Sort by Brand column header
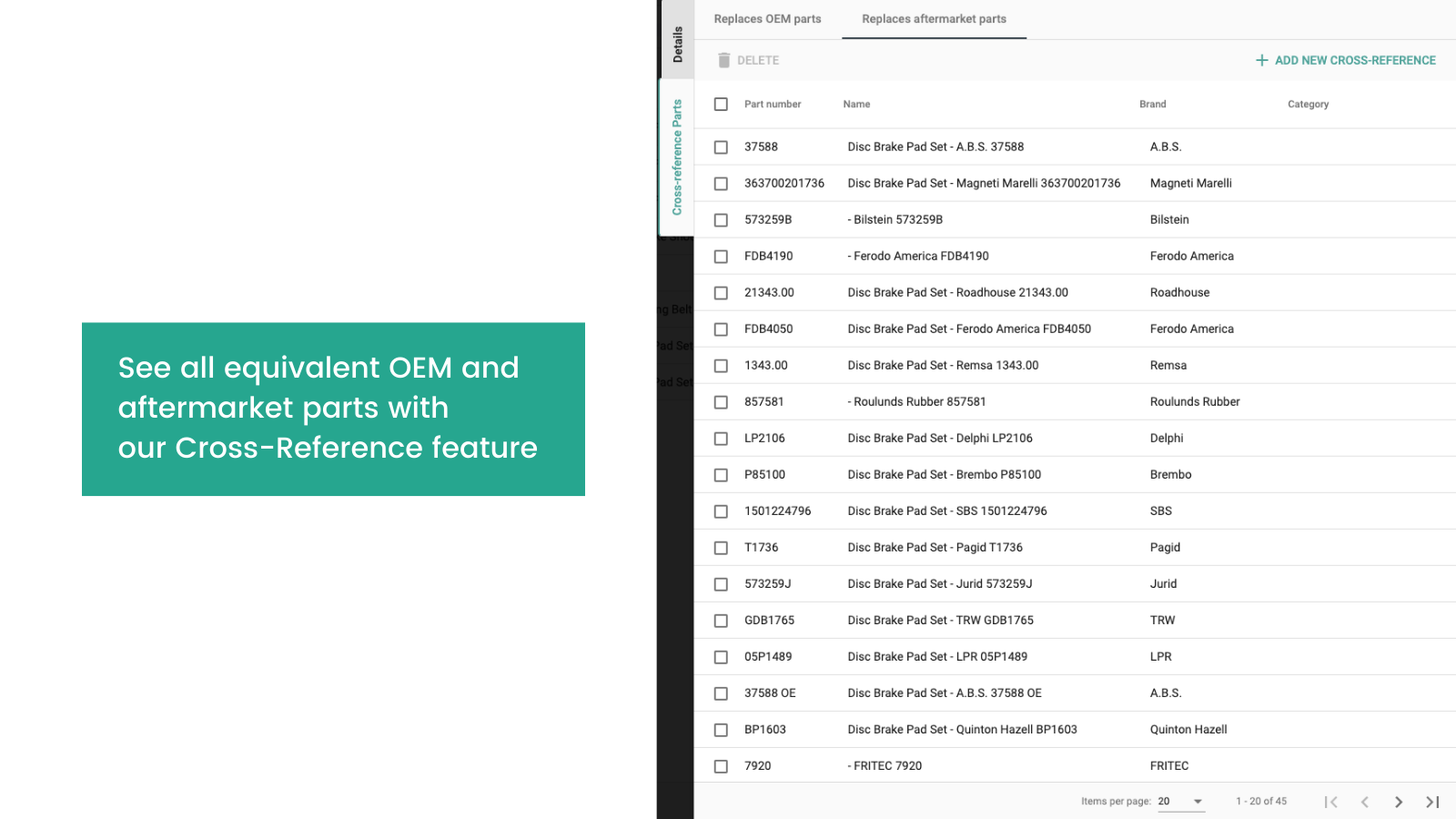The height and width of the screenshot is (819, 1456). (1152, 104)
